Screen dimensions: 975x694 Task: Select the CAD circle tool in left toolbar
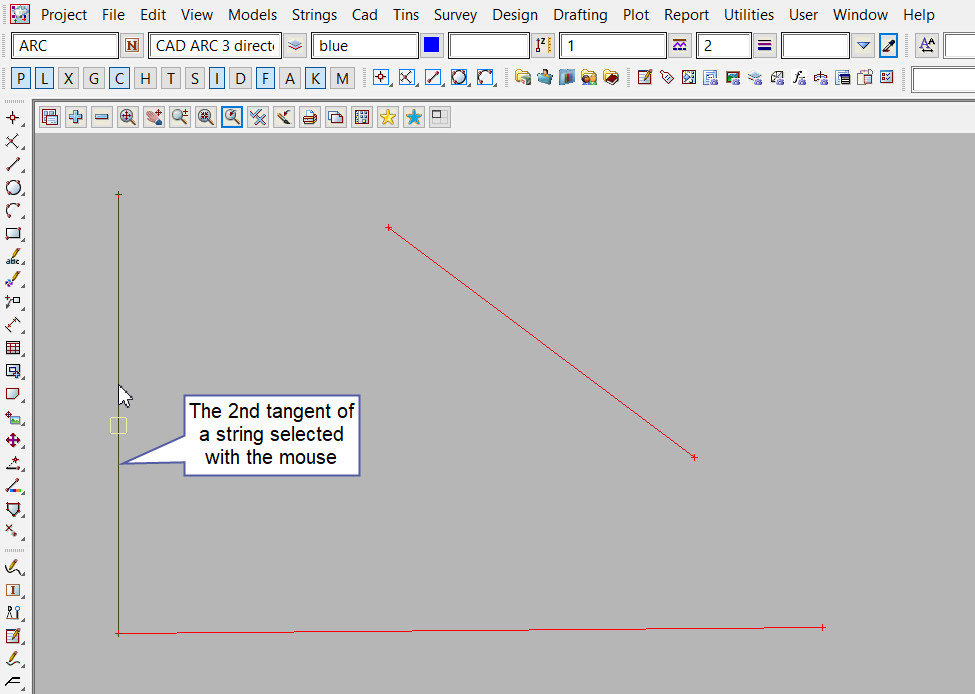click(14, 188)
